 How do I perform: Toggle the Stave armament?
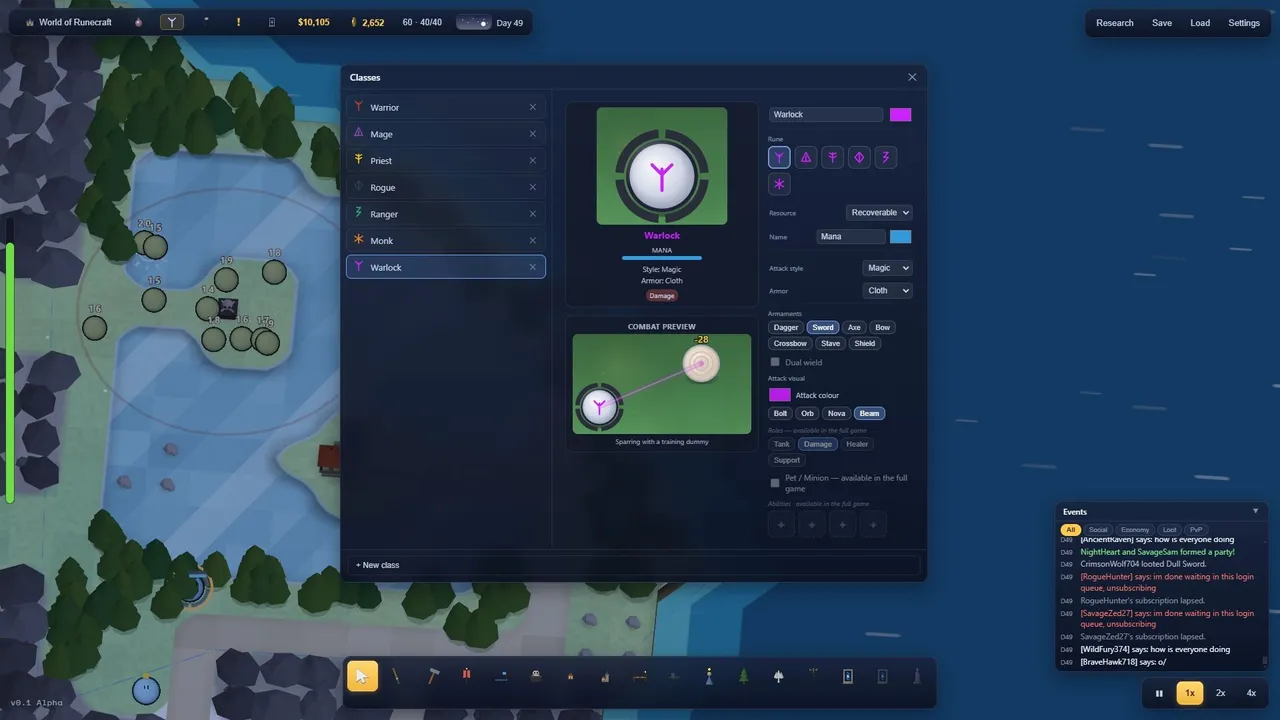point(830,343)
